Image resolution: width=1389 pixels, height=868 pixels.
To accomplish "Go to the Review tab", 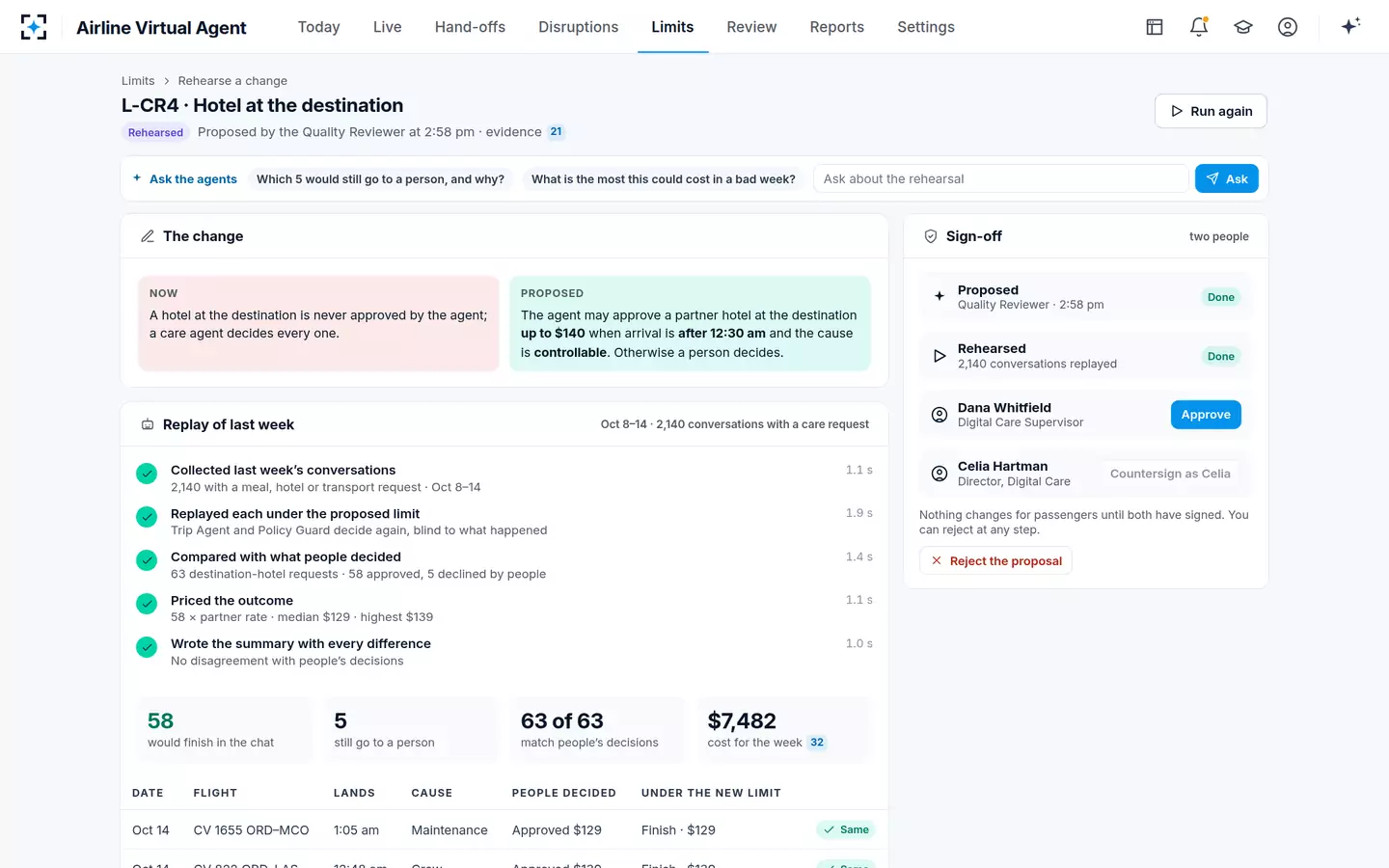I will [x=751, y=27].
